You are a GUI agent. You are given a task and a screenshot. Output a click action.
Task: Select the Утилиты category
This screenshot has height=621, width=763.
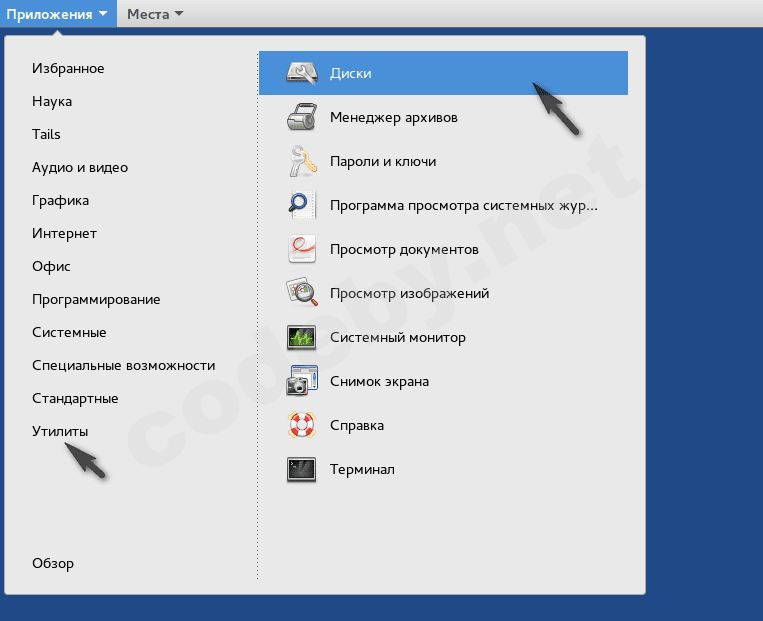pyautogui.click(x=60, y=431)
